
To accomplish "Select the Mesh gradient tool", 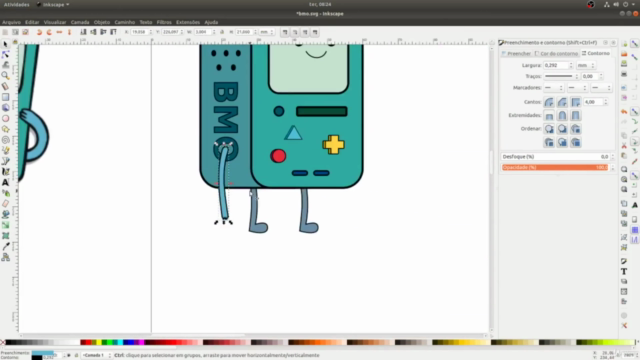I will (5, 236).
